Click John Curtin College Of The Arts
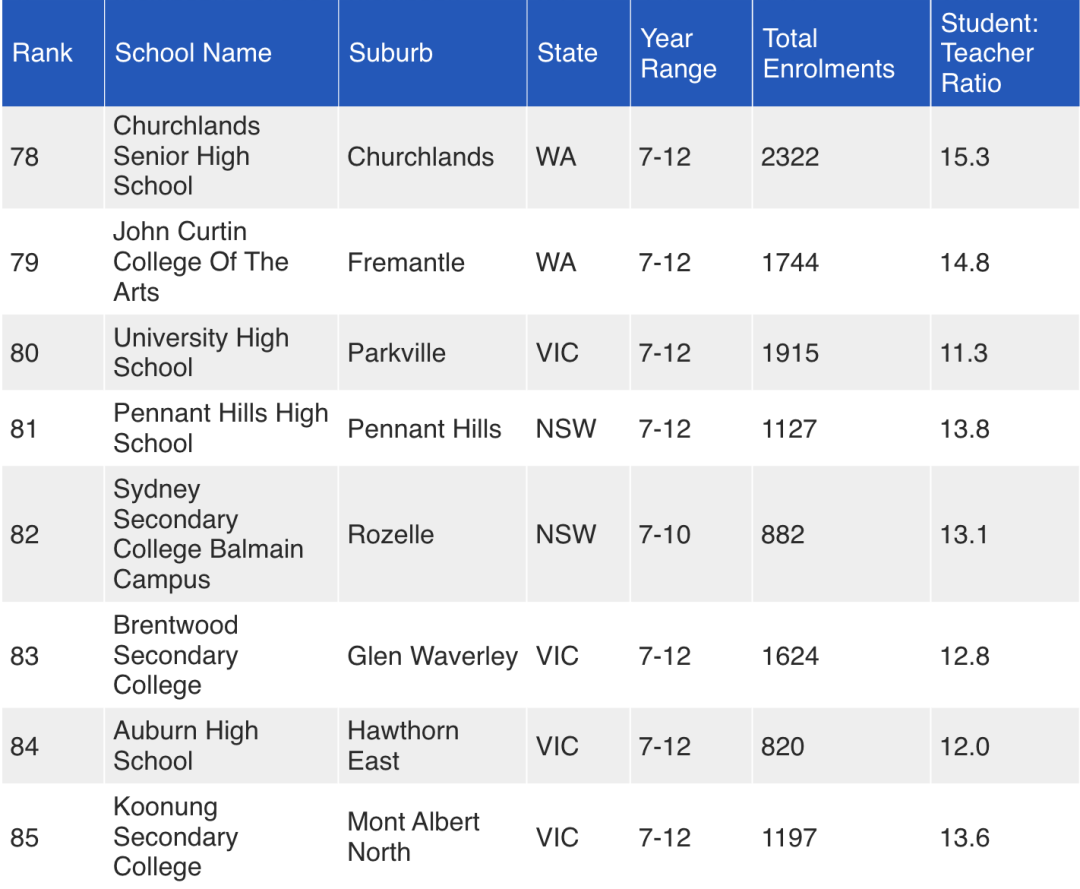Screen dimensions: 1080x889 point(200,262)
